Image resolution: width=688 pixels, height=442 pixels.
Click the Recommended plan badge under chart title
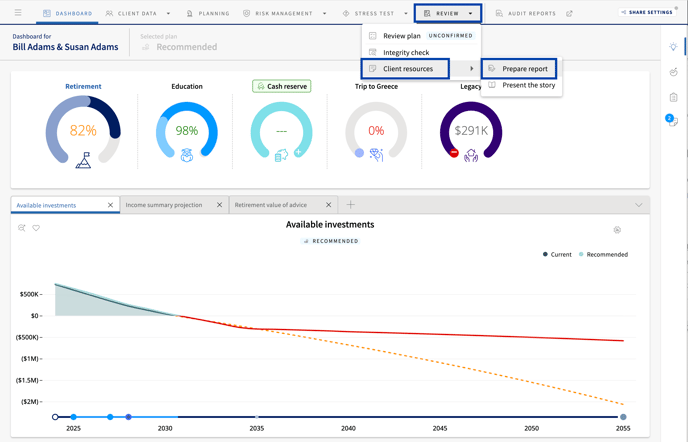coord(331,241)
